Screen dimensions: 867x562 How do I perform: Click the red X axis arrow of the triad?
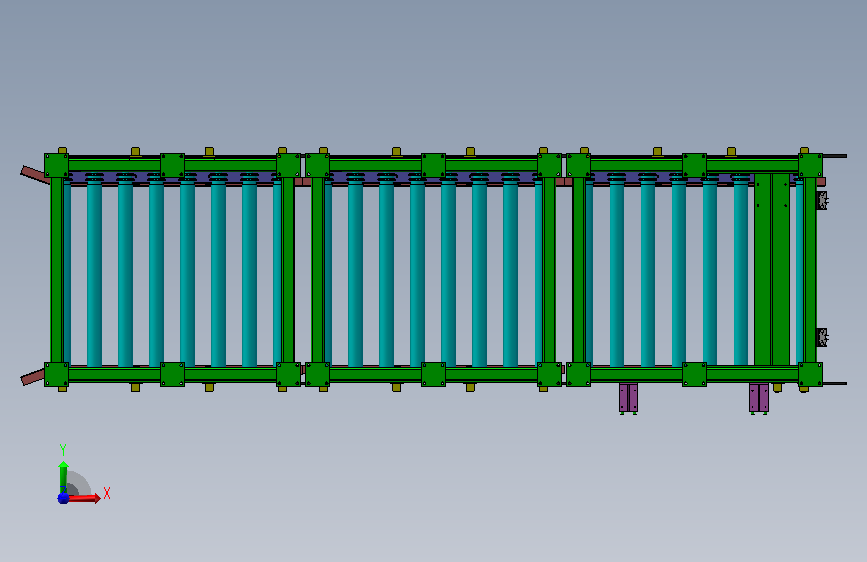(84, 498)
